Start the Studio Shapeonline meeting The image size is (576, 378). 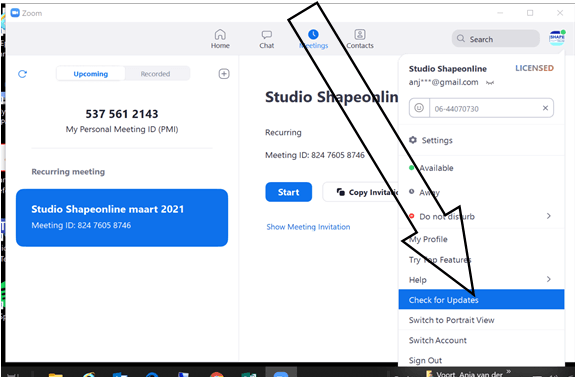pos(288,192)
